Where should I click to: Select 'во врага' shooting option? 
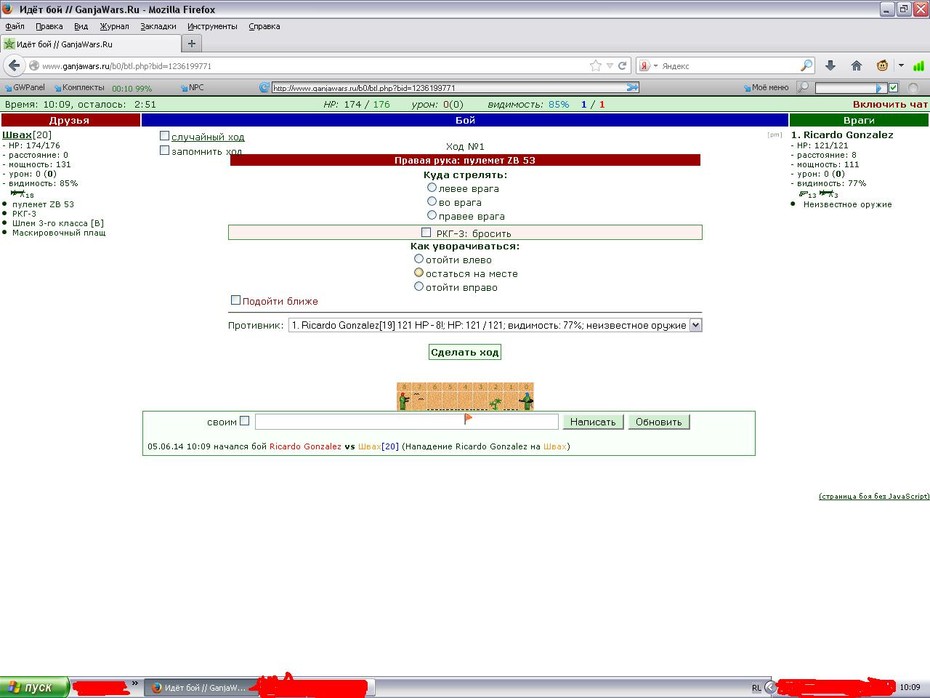[432, 202]
